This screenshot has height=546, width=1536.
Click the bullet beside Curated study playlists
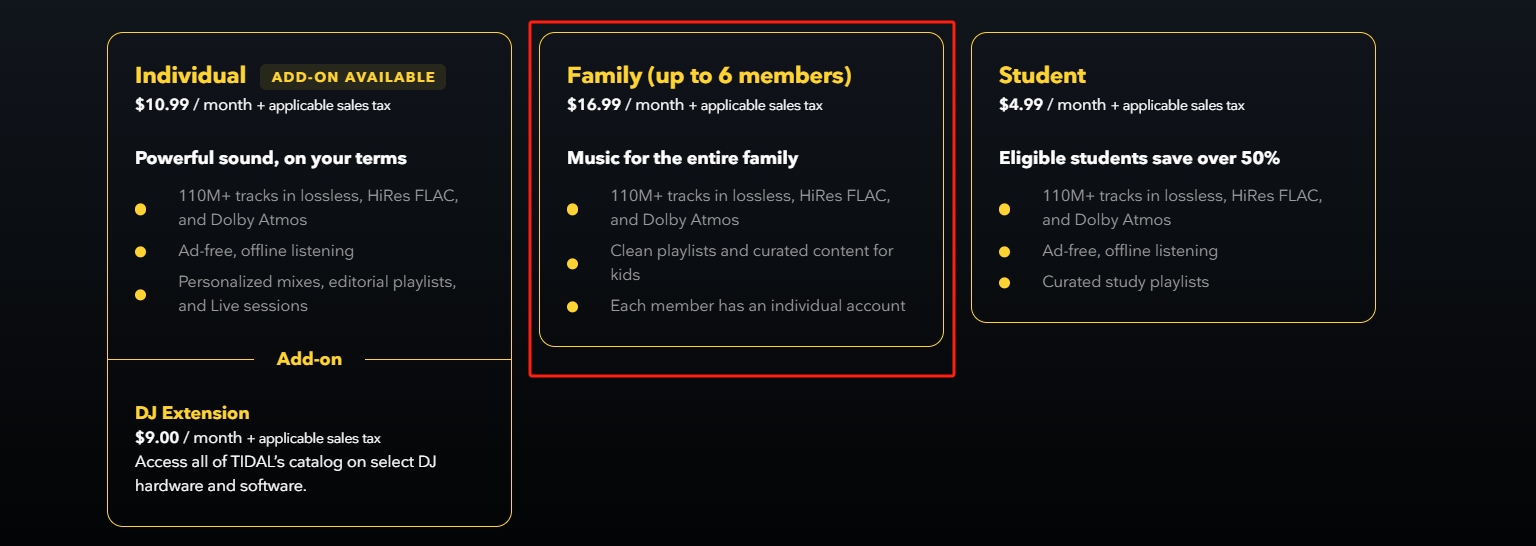pos(1004,282)
